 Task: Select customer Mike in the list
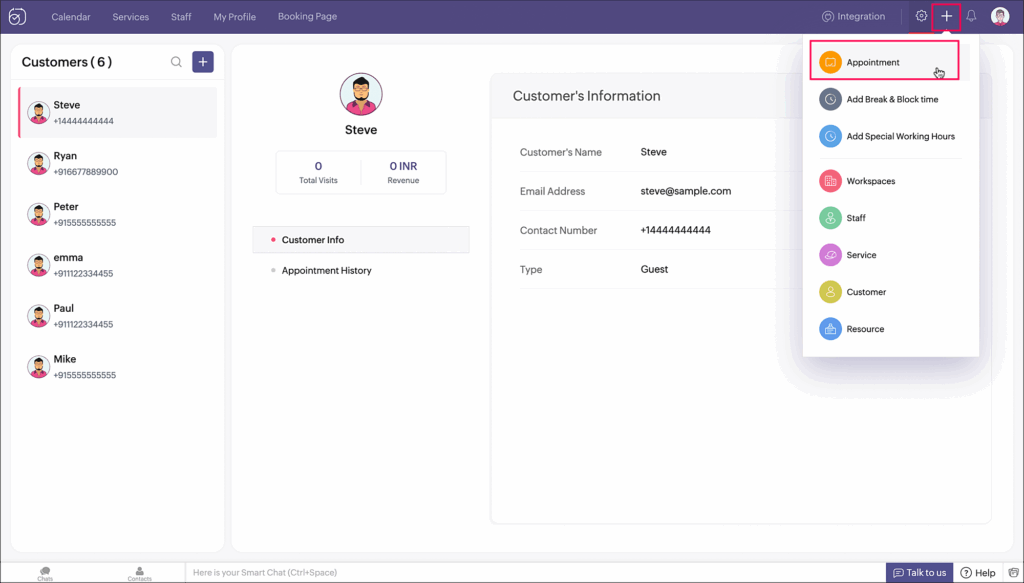pyautogui.click(x=118, y=367)
